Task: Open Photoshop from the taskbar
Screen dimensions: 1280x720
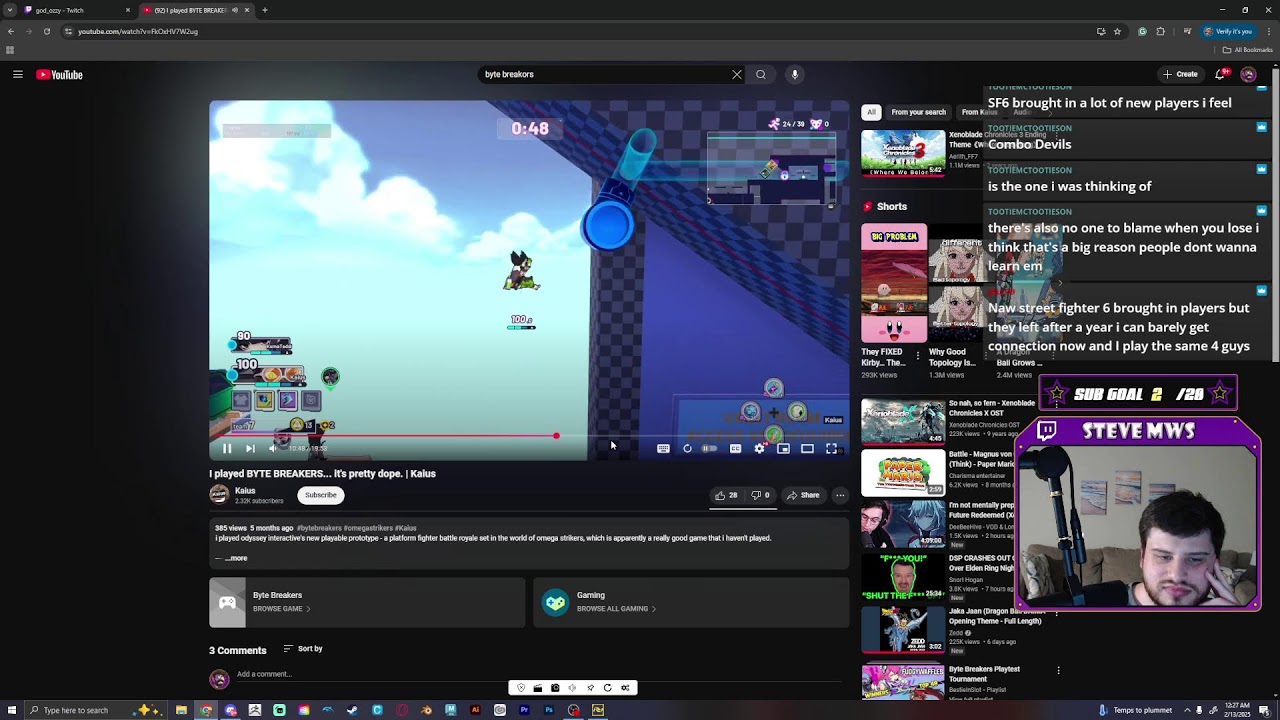Action: [548, 710]
